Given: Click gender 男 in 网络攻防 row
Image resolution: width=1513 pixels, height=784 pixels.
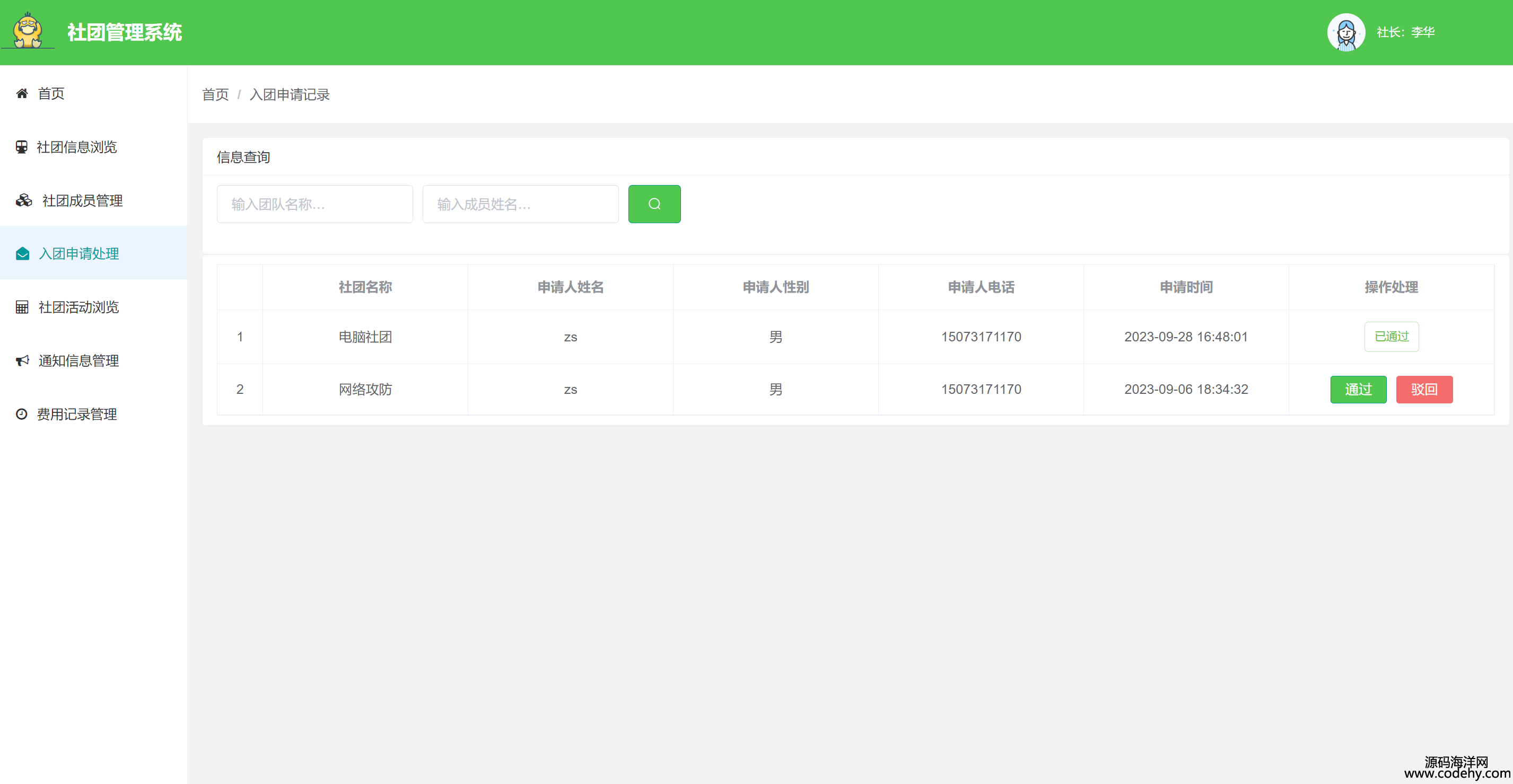Looking at the screenshot, I should (776, 390).
